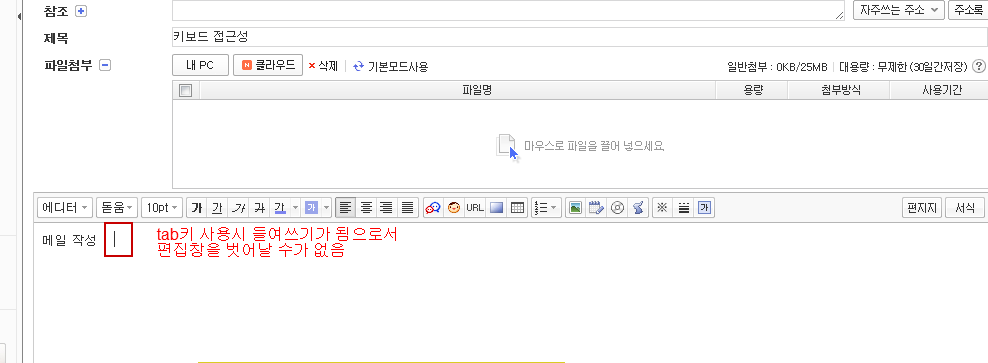The height and width of the screenshot is (363, 988).
Task: Insert a schedule with calendar icon
Action: point(596,207)
